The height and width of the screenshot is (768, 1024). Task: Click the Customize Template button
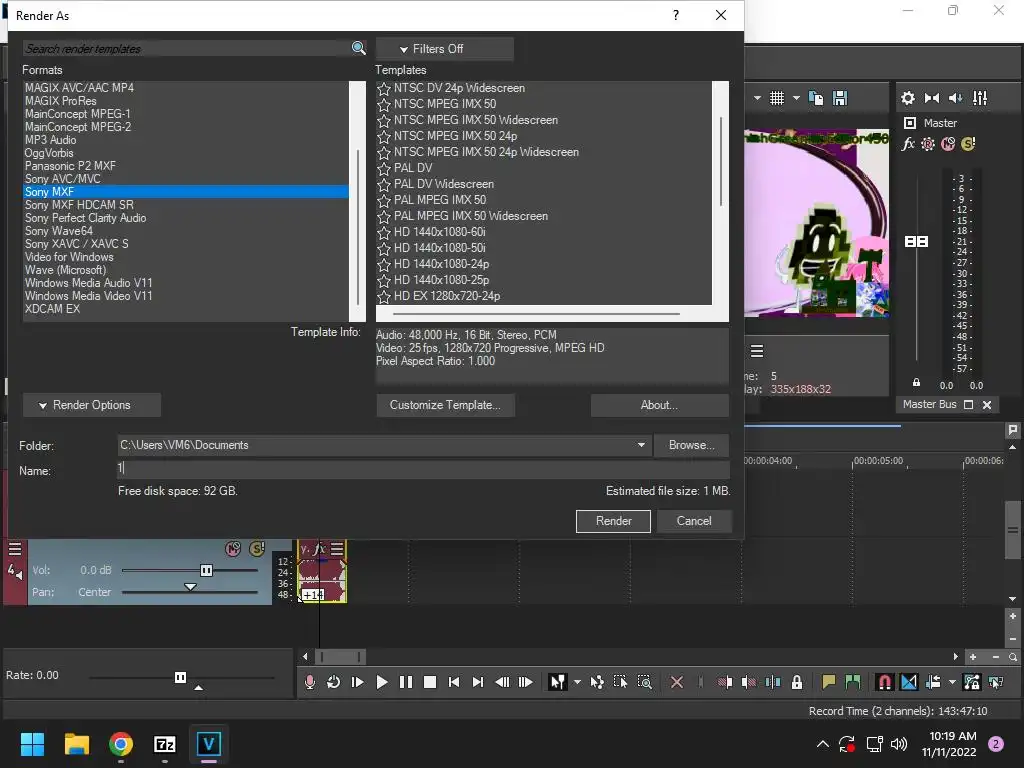point(445,405)
